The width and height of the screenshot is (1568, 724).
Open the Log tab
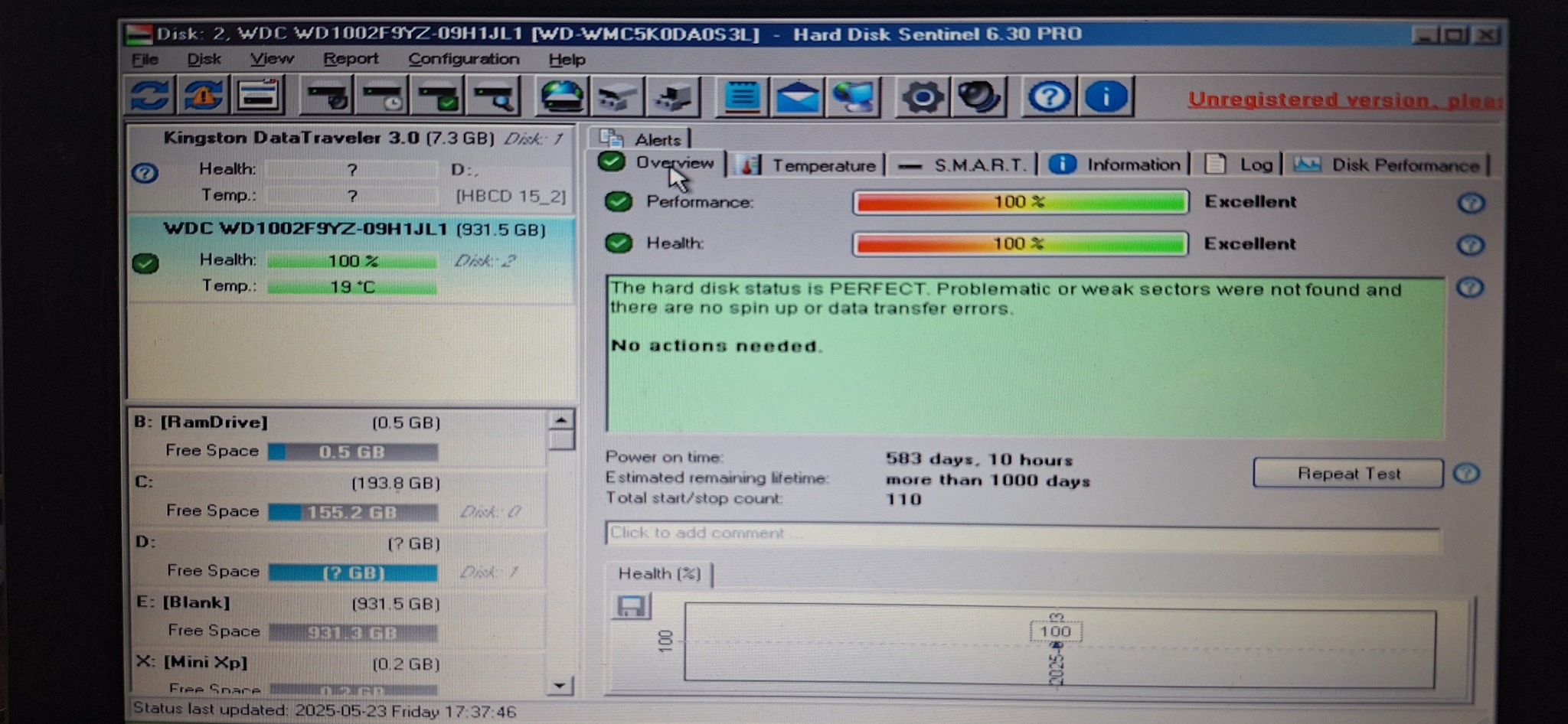click(x=1238, y=165)
